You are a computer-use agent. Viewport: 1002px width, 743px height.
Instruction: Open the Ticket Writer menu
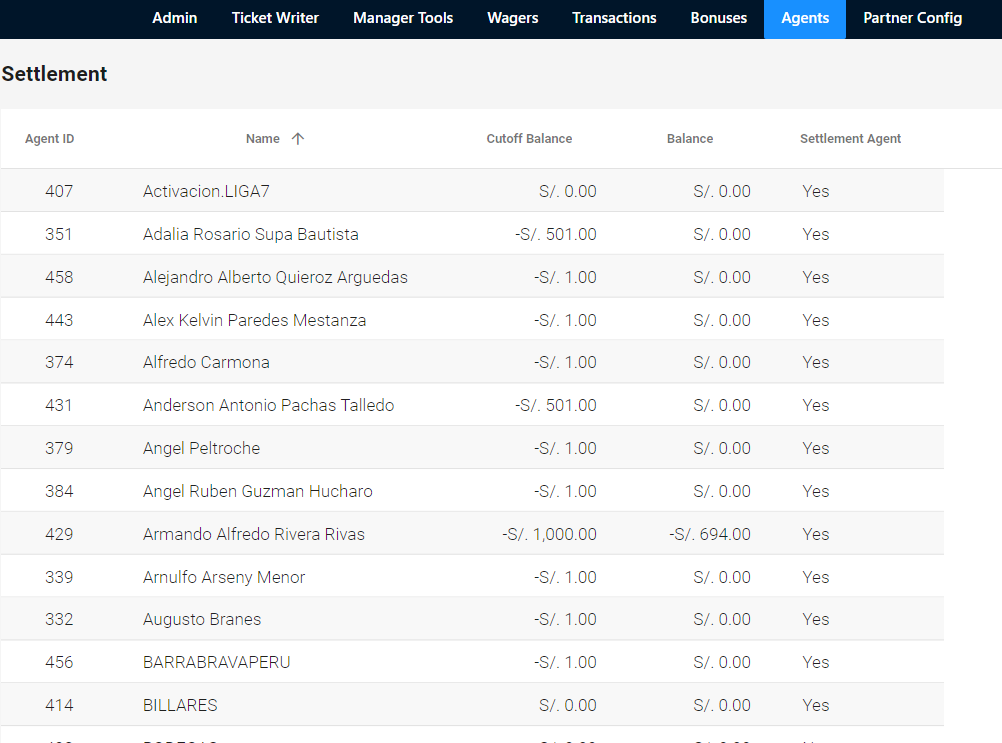click(x=275, y=18)
